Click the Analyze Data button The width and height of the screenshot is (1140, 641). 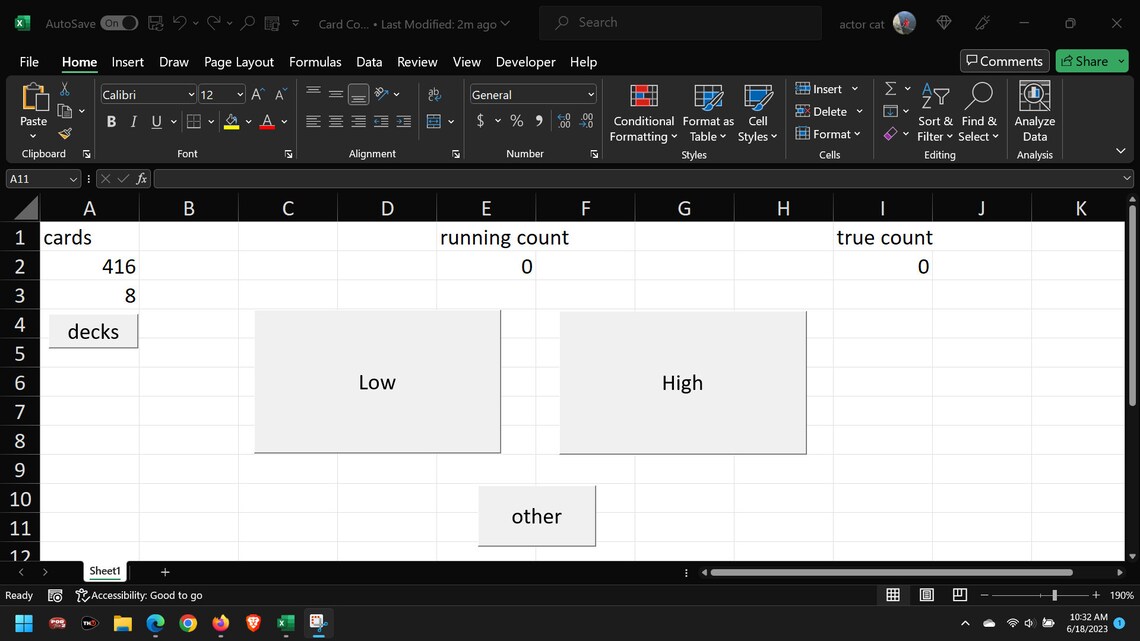pos(1034,112)
